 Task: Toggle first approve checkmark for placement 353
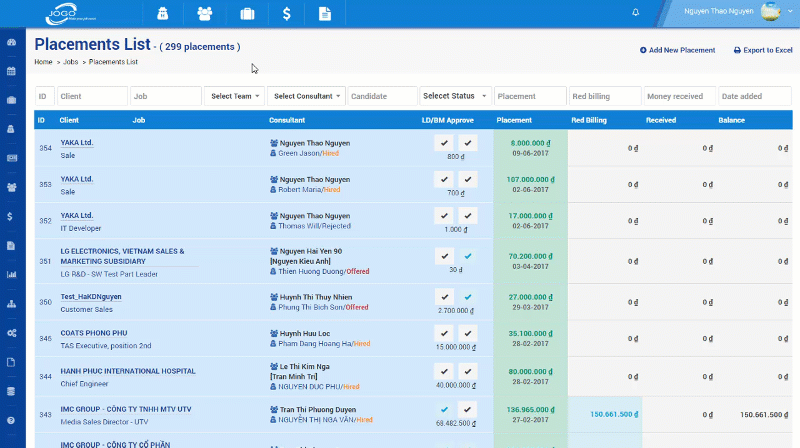pos(444,179)
